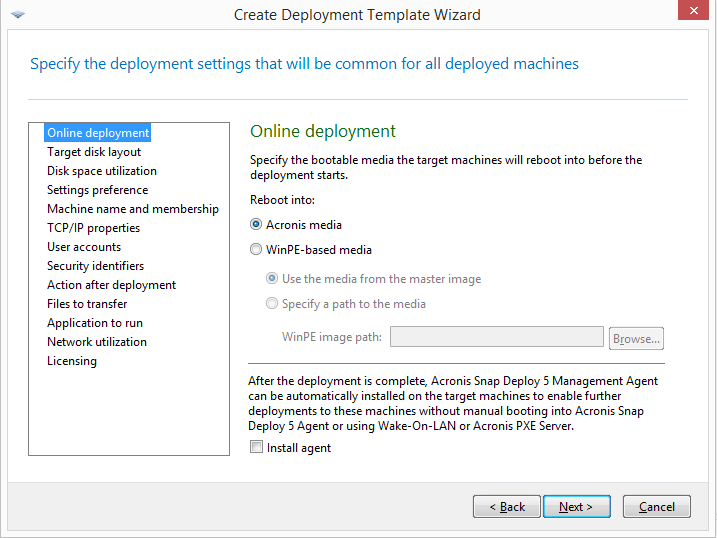Cancel the deployment template wizard
The height and width of the screenshot is (538, 717).
(656, 507)
